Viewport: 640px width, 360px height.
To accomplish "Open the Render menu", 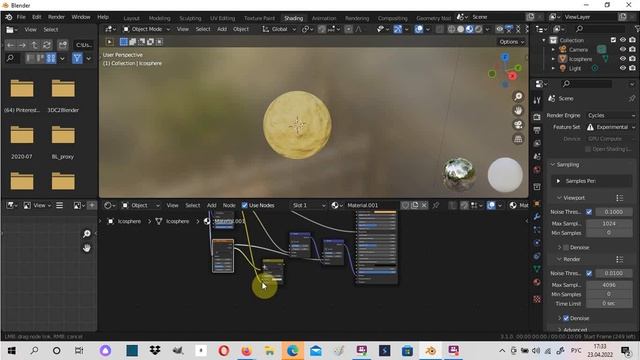I will coord(56,17).
